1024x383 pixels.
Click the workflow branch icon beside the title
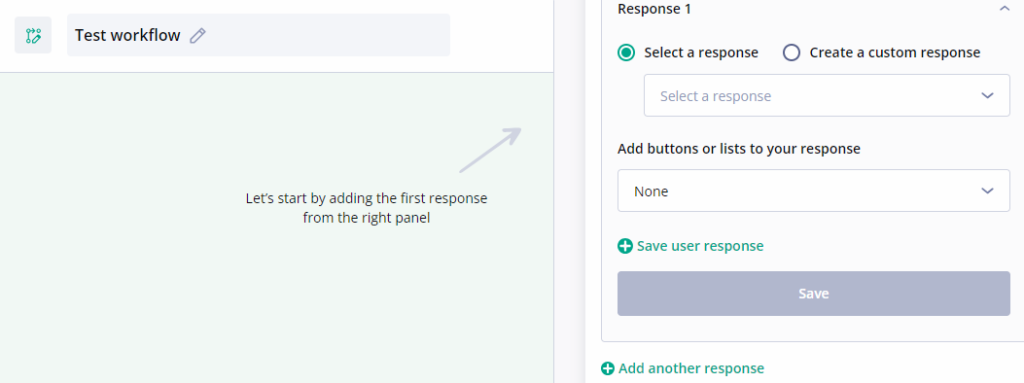click(33, 35)
